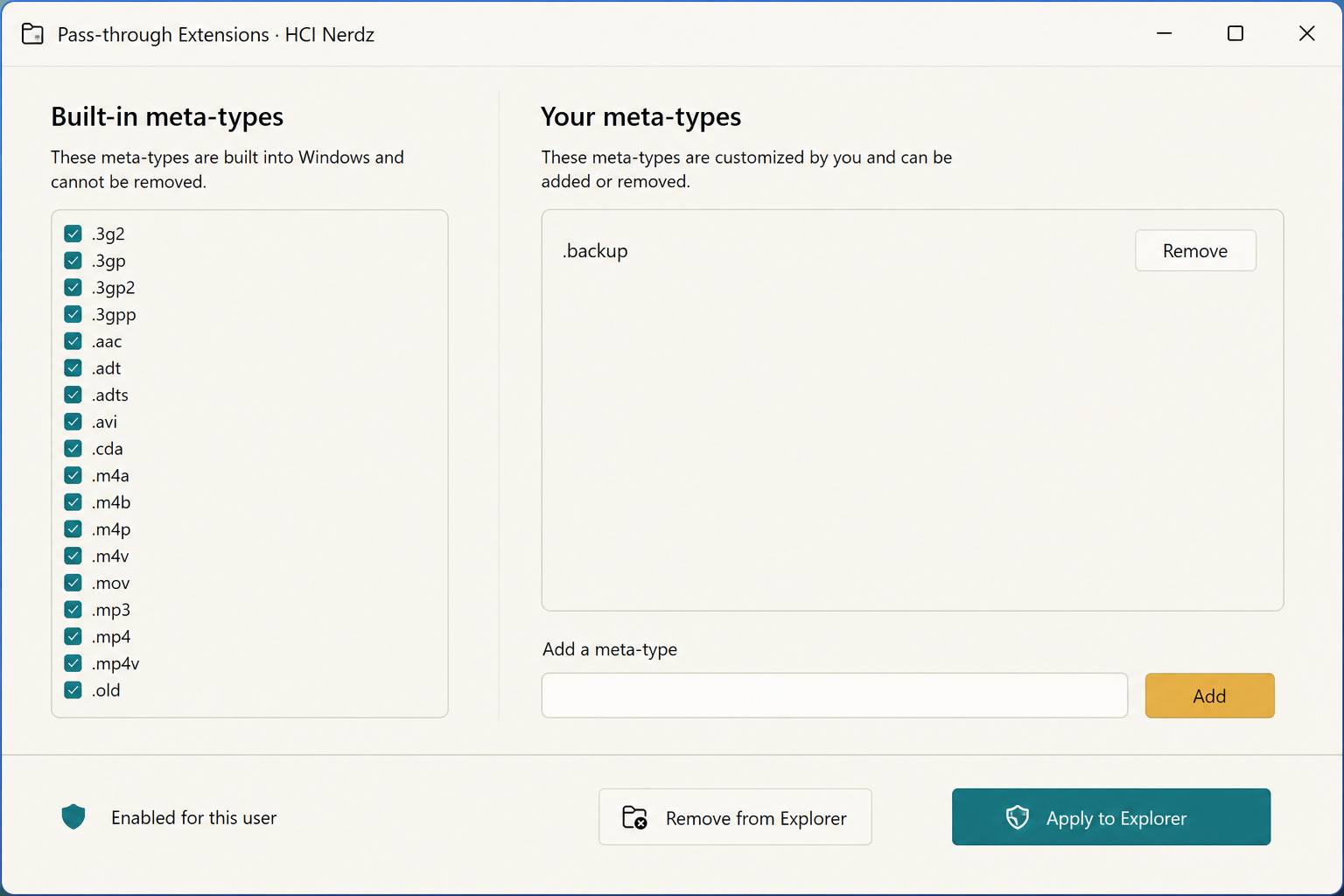Image resolution: width=1344 pixels, height=896 pixels.
Task: Toggle the .mp4v checkbox
Action: click(73, 663)
